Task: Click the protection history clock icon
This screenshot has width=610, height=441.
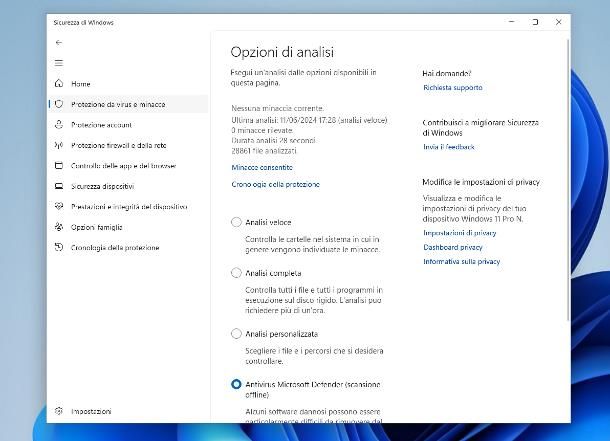Action: click(59, 247)
